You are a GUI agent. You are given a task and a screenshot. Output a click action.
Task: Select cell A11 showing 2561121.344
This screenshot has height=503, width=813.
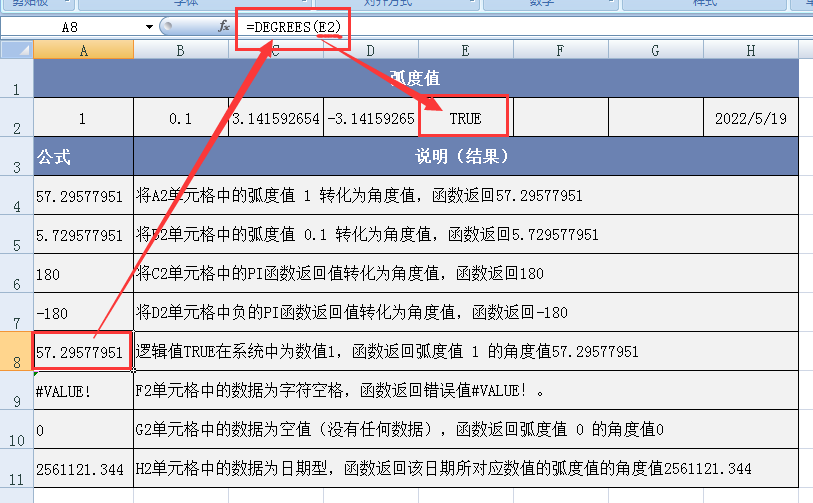[83, 468]
